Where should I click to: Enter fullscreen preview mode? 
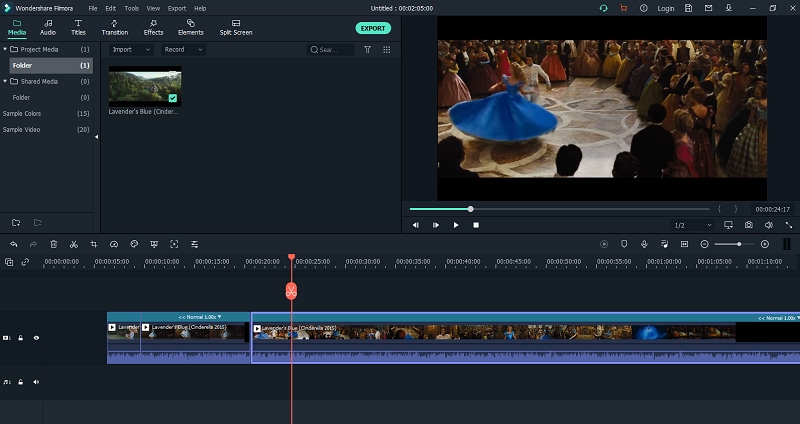tap(789, 225)
